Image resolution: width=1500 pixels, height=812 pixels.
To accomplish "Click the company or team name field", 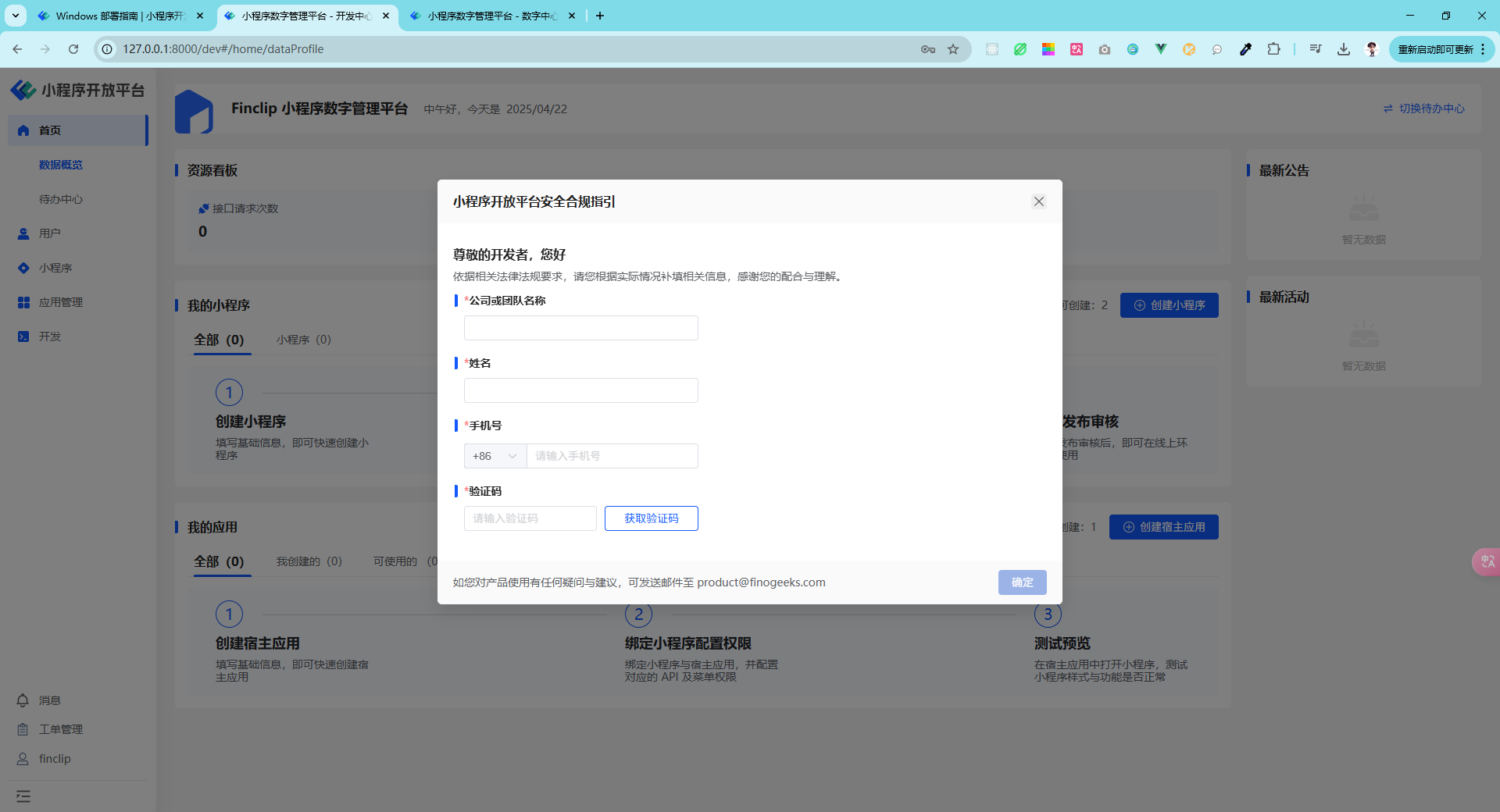I will [580, 328].
